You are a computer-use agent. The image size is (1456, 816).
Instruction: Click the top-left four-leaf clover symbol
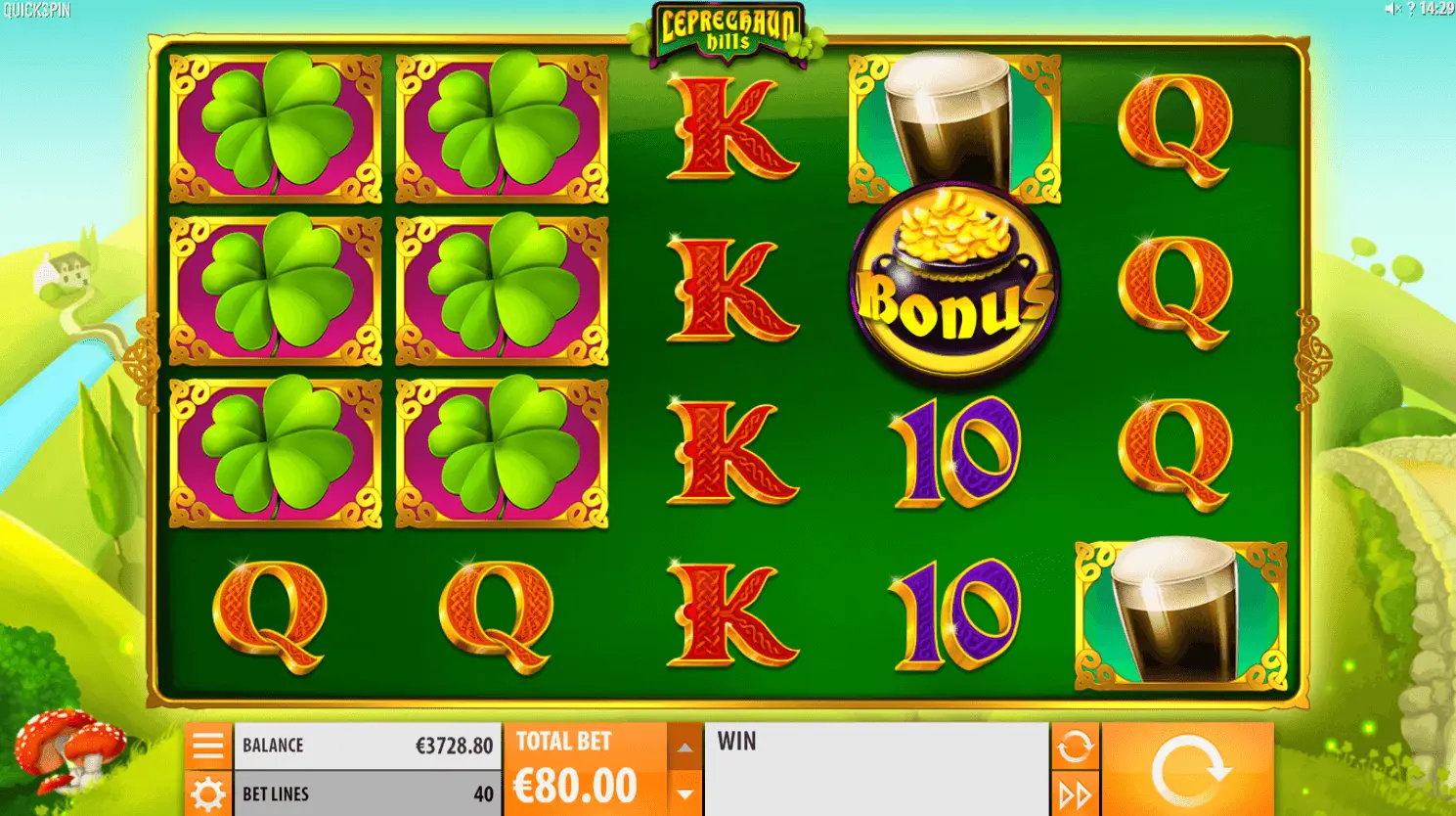(x=276, y=127)
